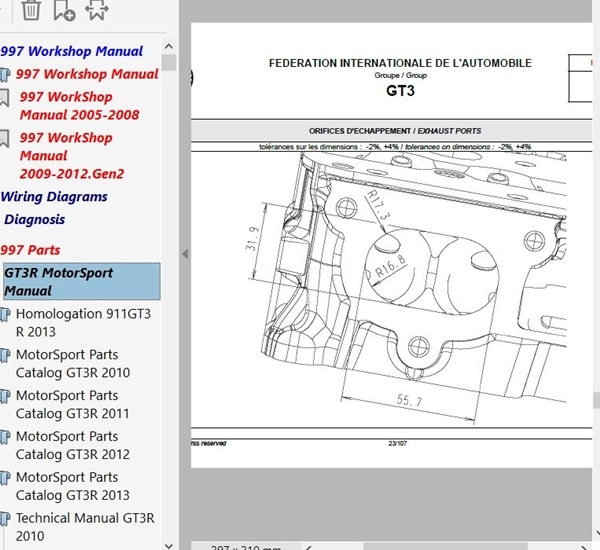Click the bookmarks panel scroll-up arrow
The image size is (600, 550).
(168, 47)
